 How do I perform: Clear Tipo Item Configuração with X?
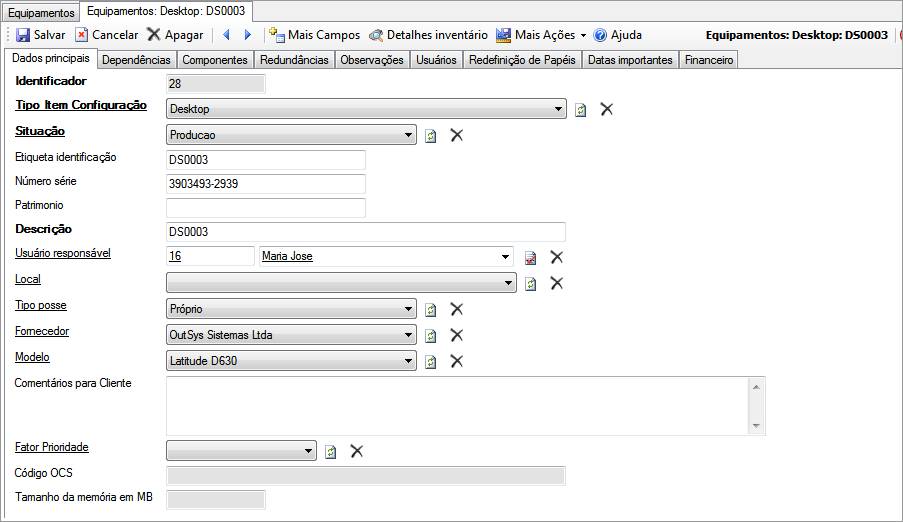pyautogui.click(x=606, y=109)
